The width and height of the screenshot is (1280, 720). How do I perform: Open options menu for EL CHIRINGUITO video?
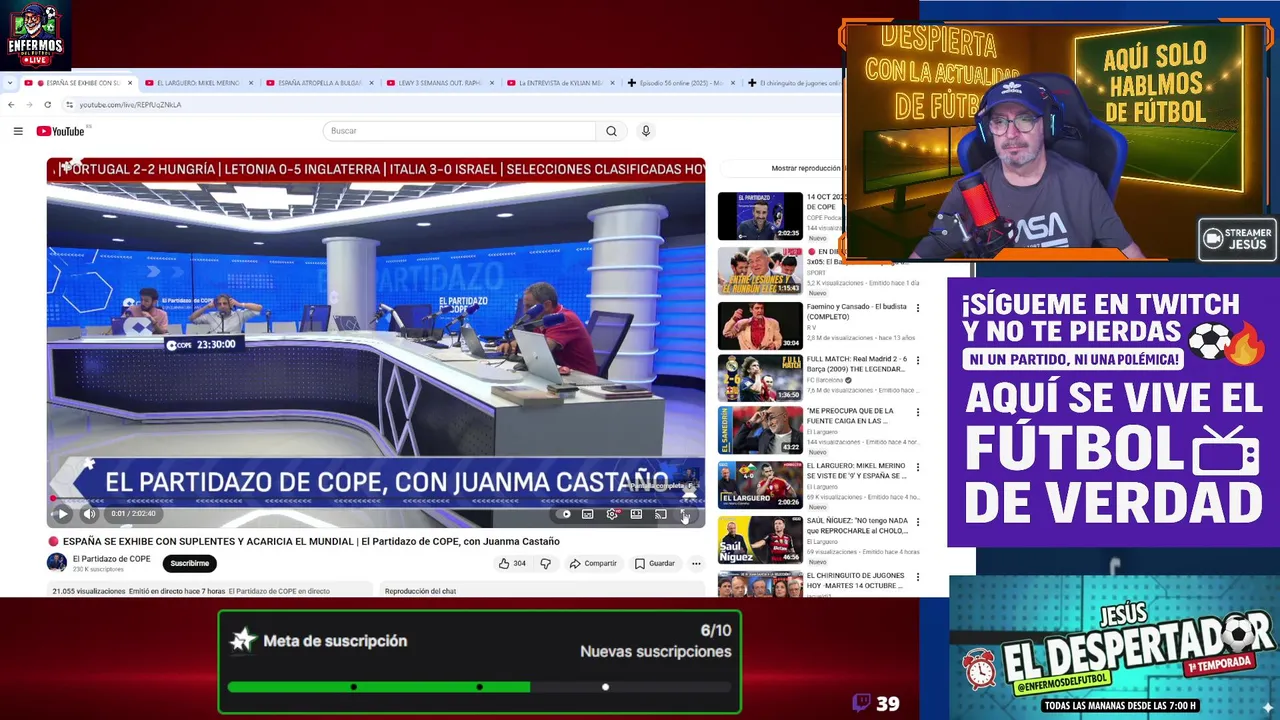click(918, 577)
